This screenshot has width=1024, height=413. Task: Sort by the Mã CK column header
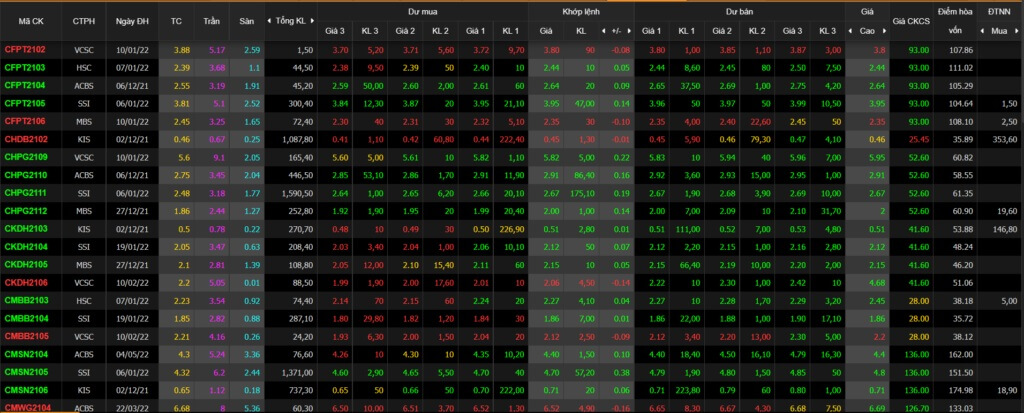pyautogui.click(x=31, y=21)
